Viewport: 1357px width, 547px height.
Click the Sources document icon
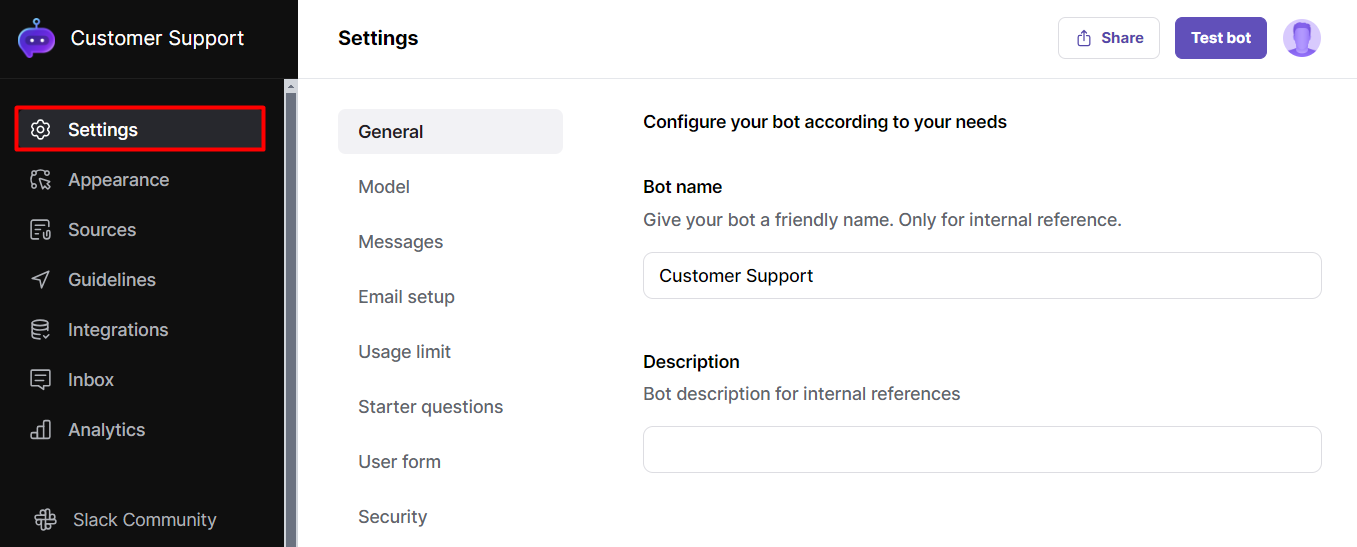pos(41,230)
